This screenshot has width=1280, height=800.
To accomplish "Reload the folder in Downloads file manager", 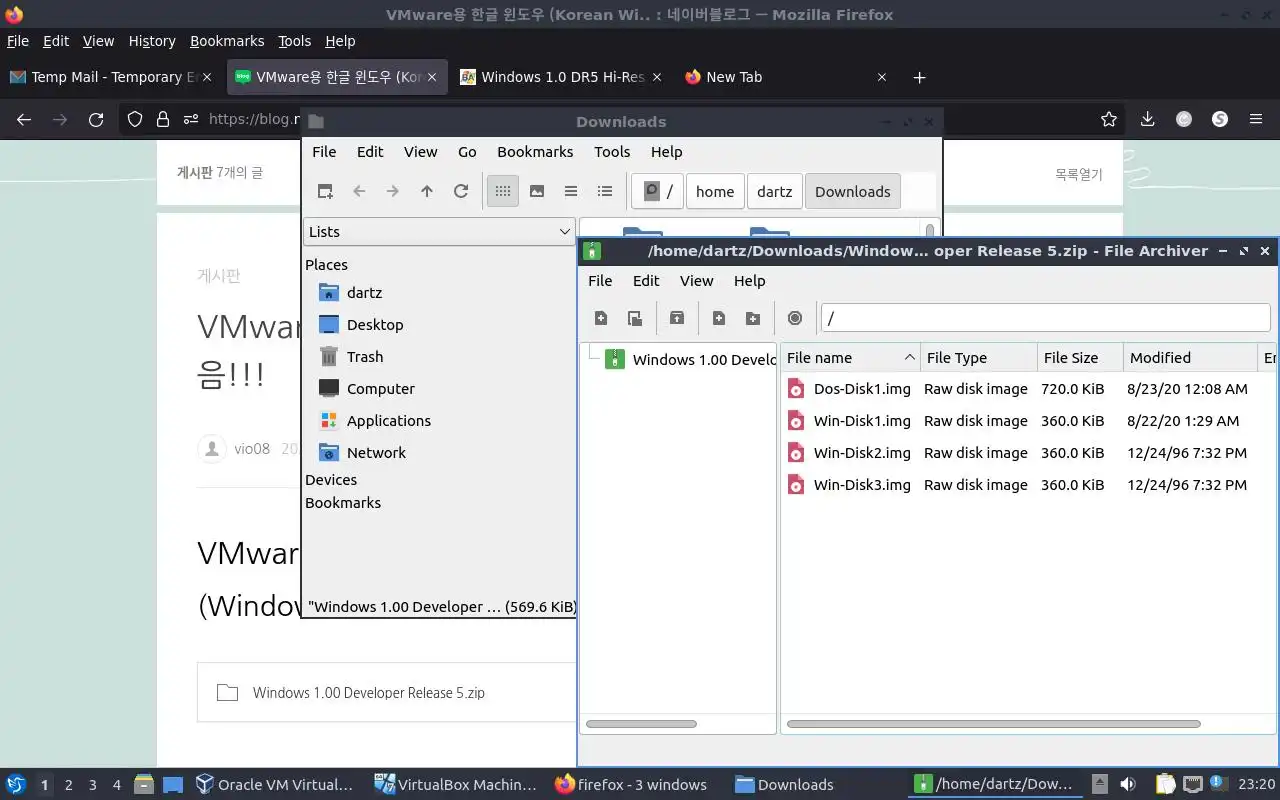I will point(461,191).
